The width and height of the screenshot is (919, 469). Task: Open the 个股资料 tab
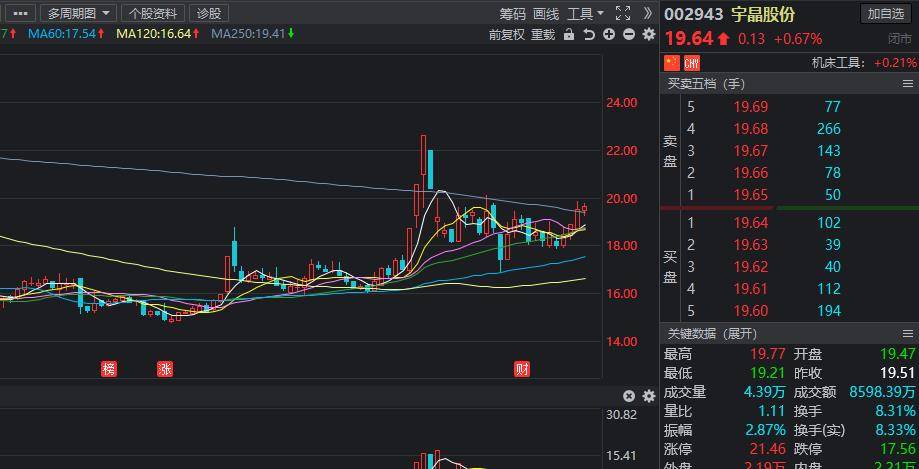[x=153, y=13]
